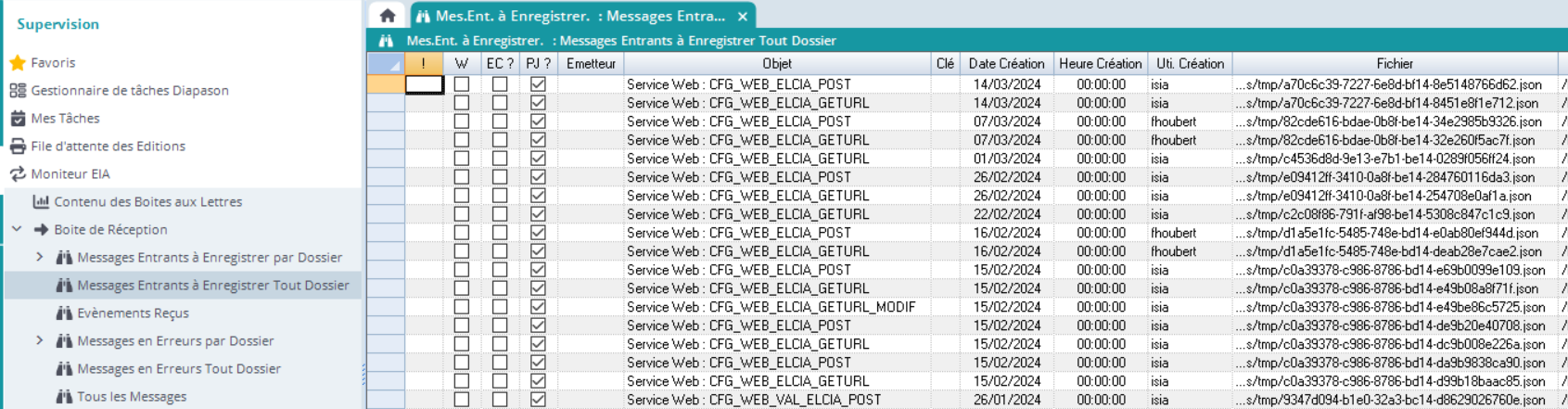
Task: Open Messages en Erreurs Tout Dossier
Action: 178,369
